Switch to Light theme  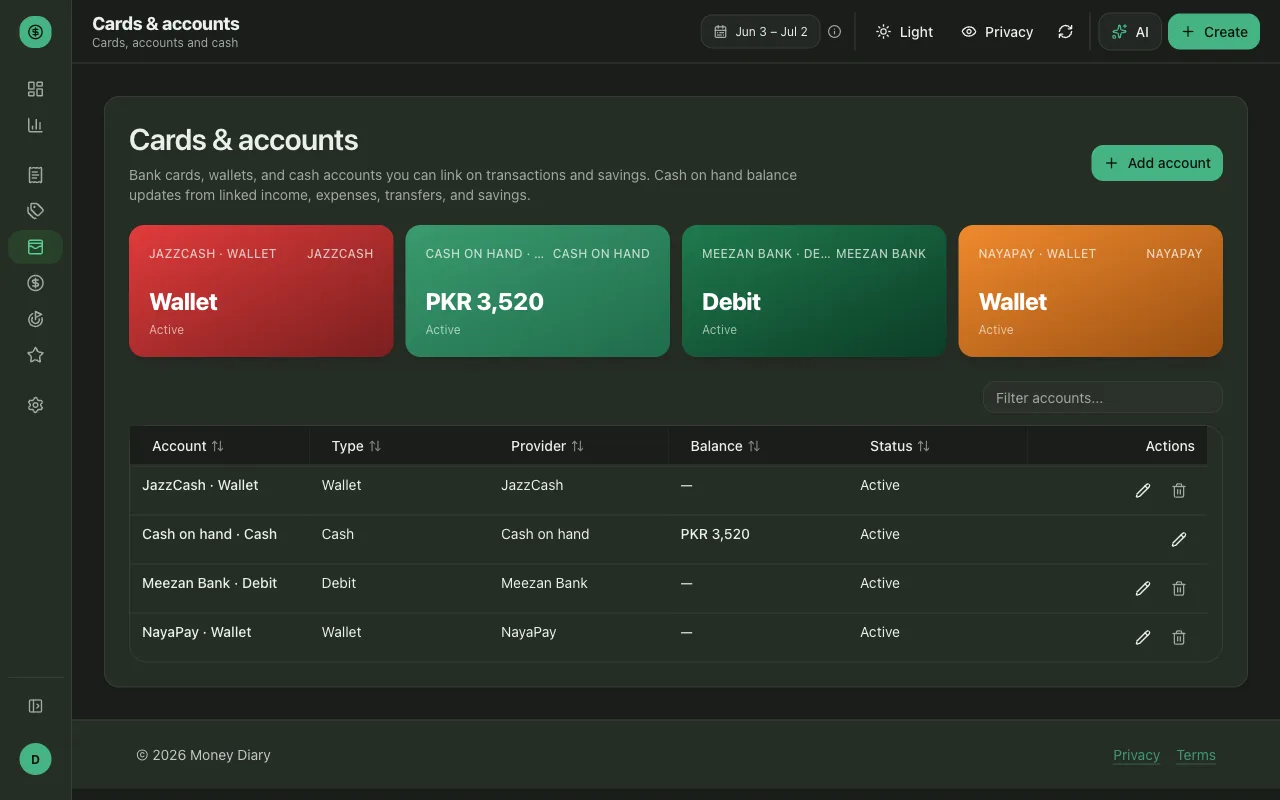point(904,32)
